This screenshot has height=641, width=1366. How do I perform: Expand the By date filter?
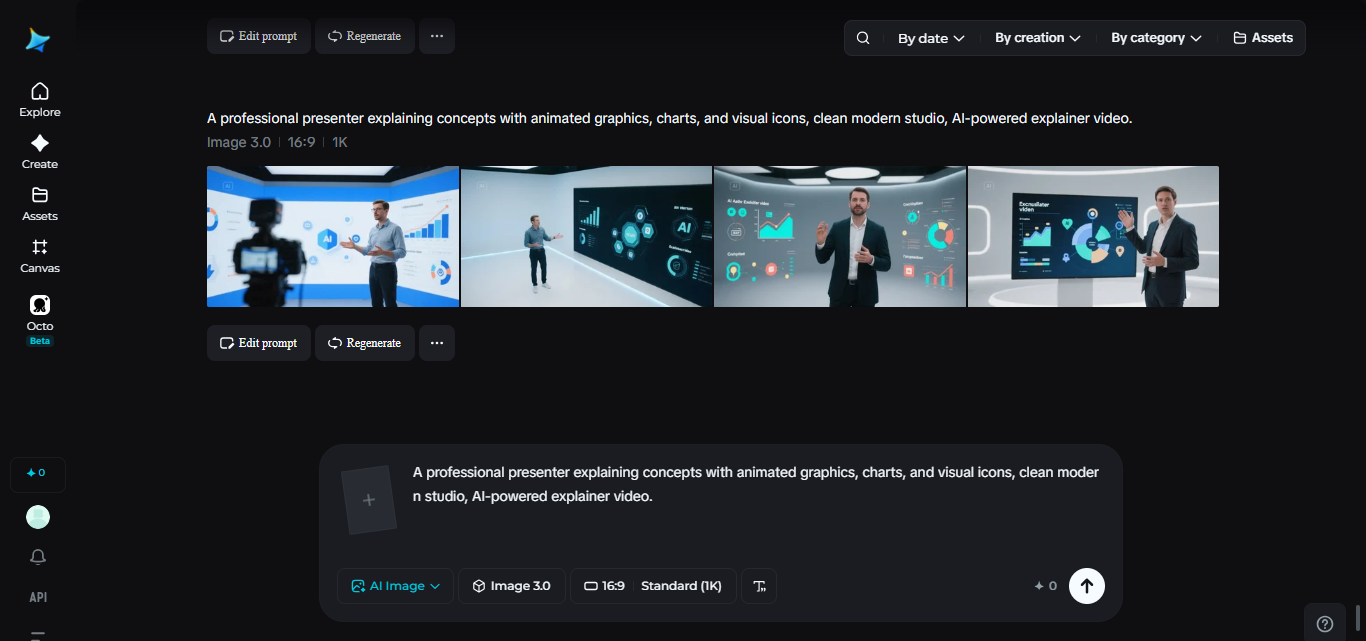coord(931,38)
